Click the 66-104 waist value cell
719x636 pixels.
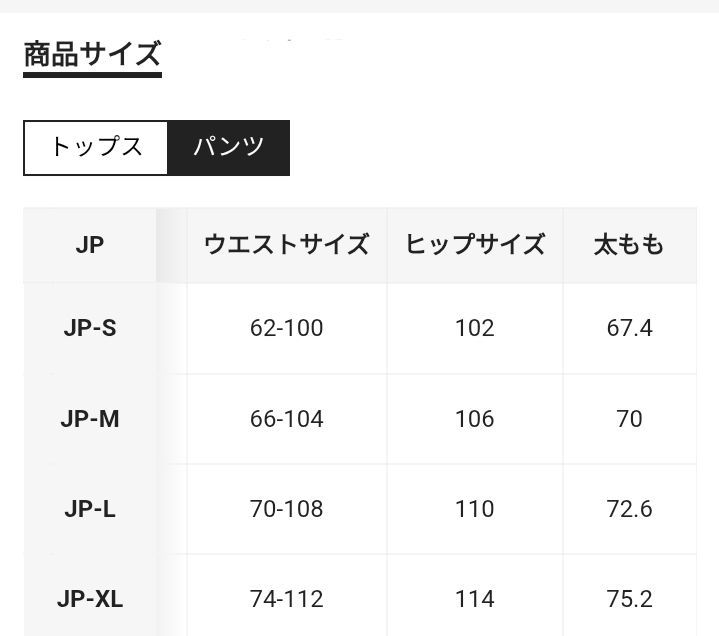tap(287, 419)
